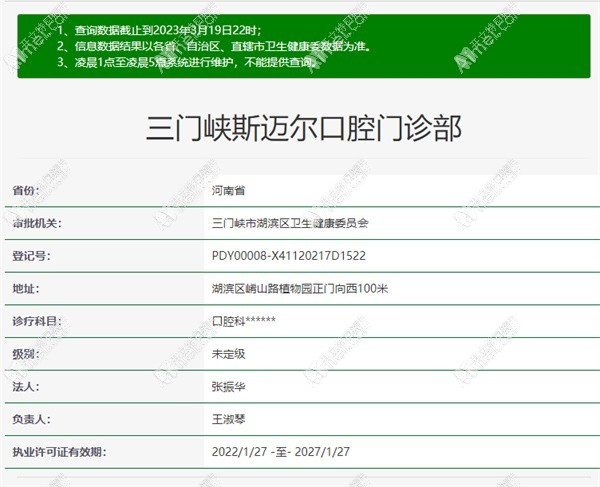The image size is (600, 487).
Task: Click the address 湖滨区崤山路植物园正门向西100米
Action: pos(300,288)
